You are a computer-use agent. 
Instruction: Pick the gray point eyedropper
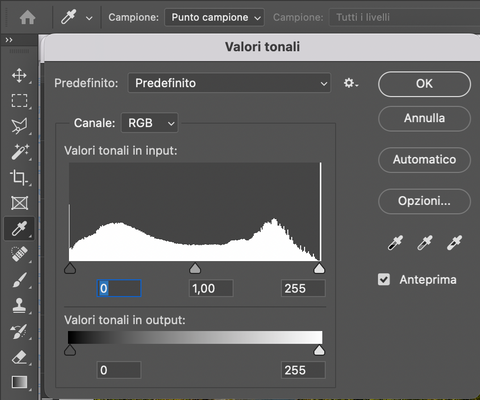click(425, 242)
